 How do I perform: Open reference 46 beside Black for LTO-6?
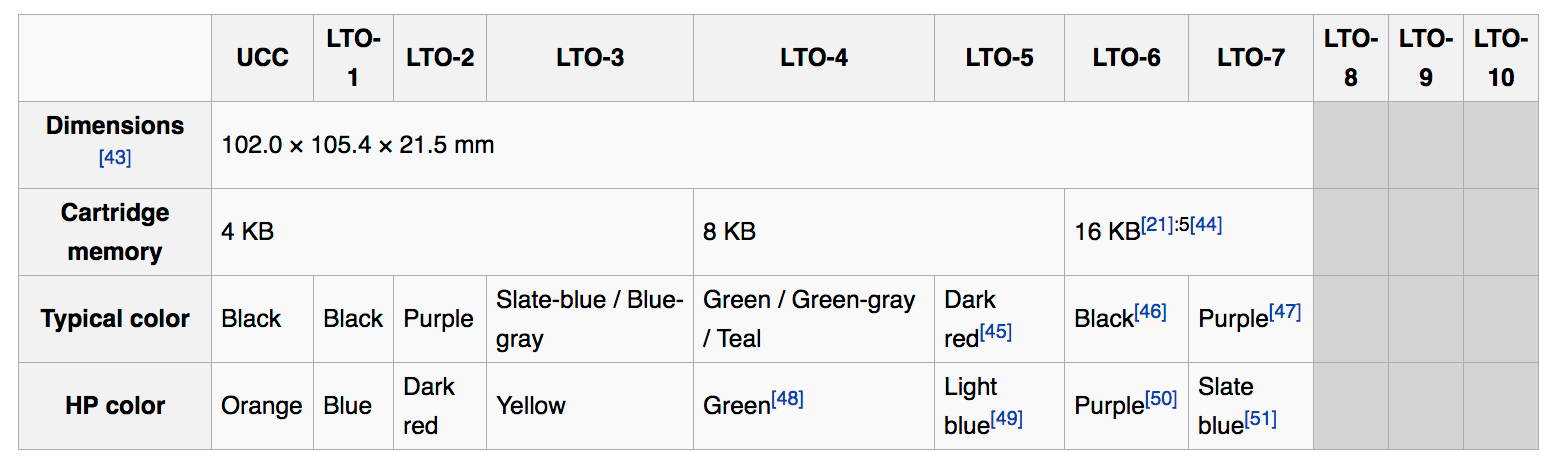click(1150, 312)
